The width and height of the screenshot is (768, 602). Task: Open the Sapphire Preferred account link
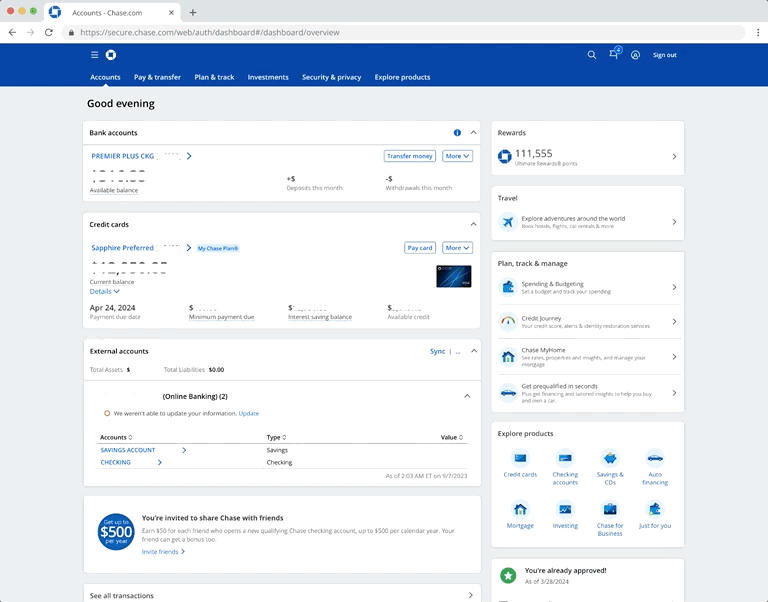141,248
